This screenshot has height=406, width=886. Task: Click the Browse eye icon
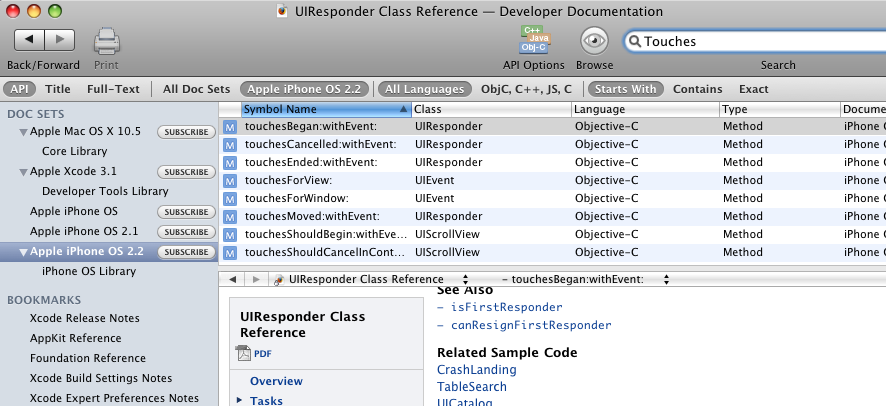(x=594, y=41)
